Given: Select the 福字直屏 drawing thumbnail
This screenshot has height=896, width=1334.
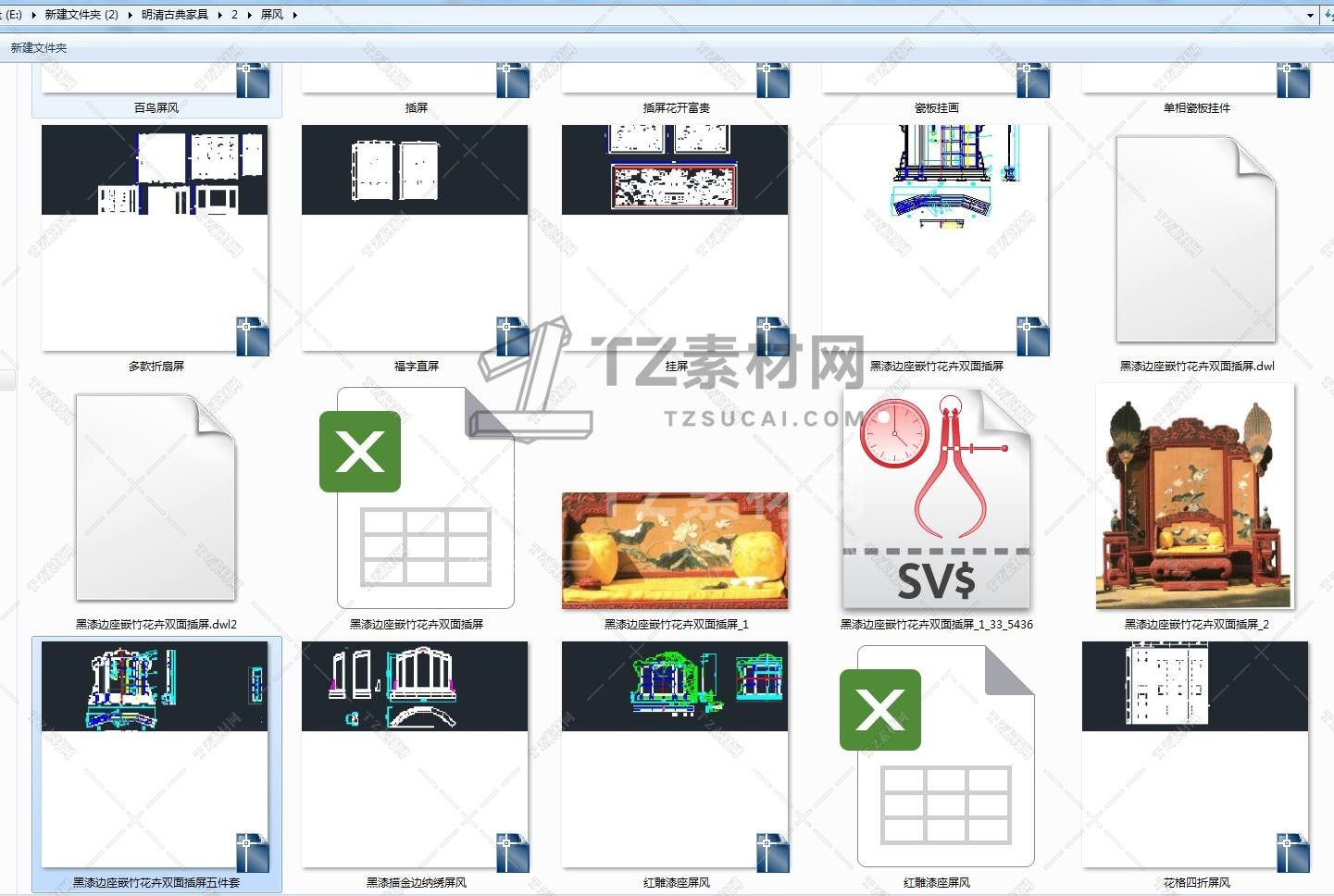Looking at the screenshot, I should pos(416,239).
